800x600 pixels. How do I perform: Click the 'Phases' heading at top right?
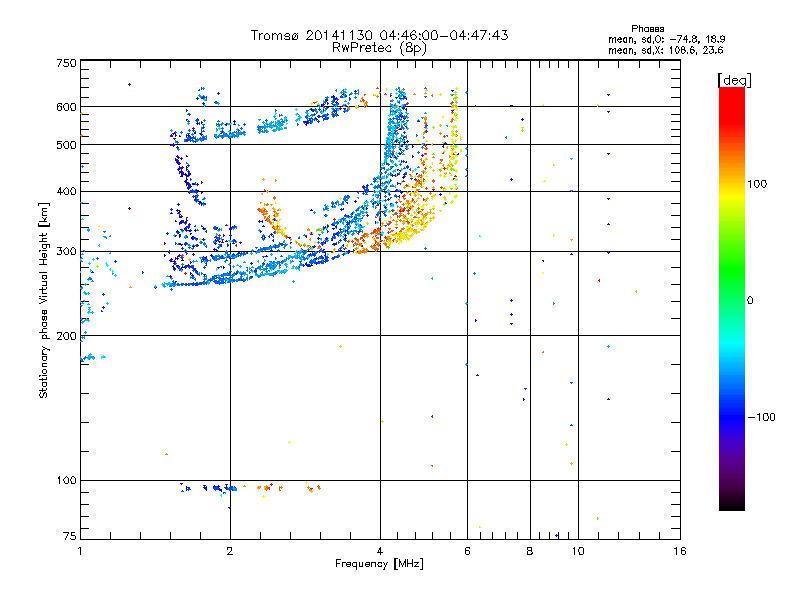[x=647, y=29]
